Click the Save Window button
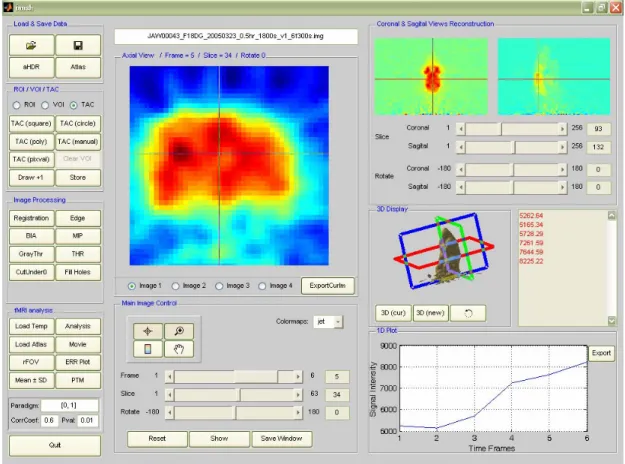 tap(282, 438)
